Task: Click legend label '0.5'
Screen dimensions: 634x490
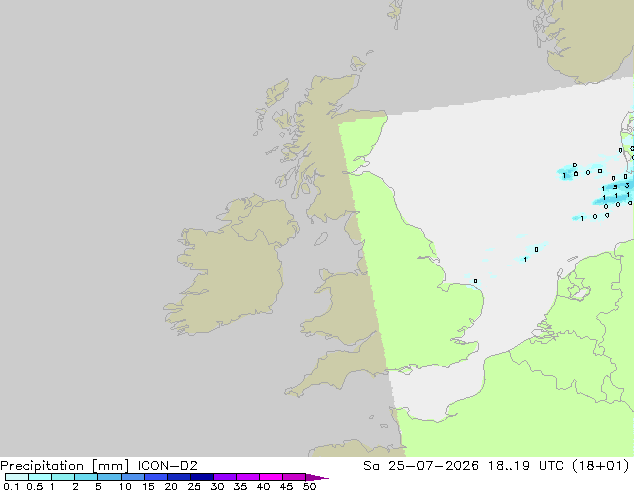Action: [x=34, y=486]
